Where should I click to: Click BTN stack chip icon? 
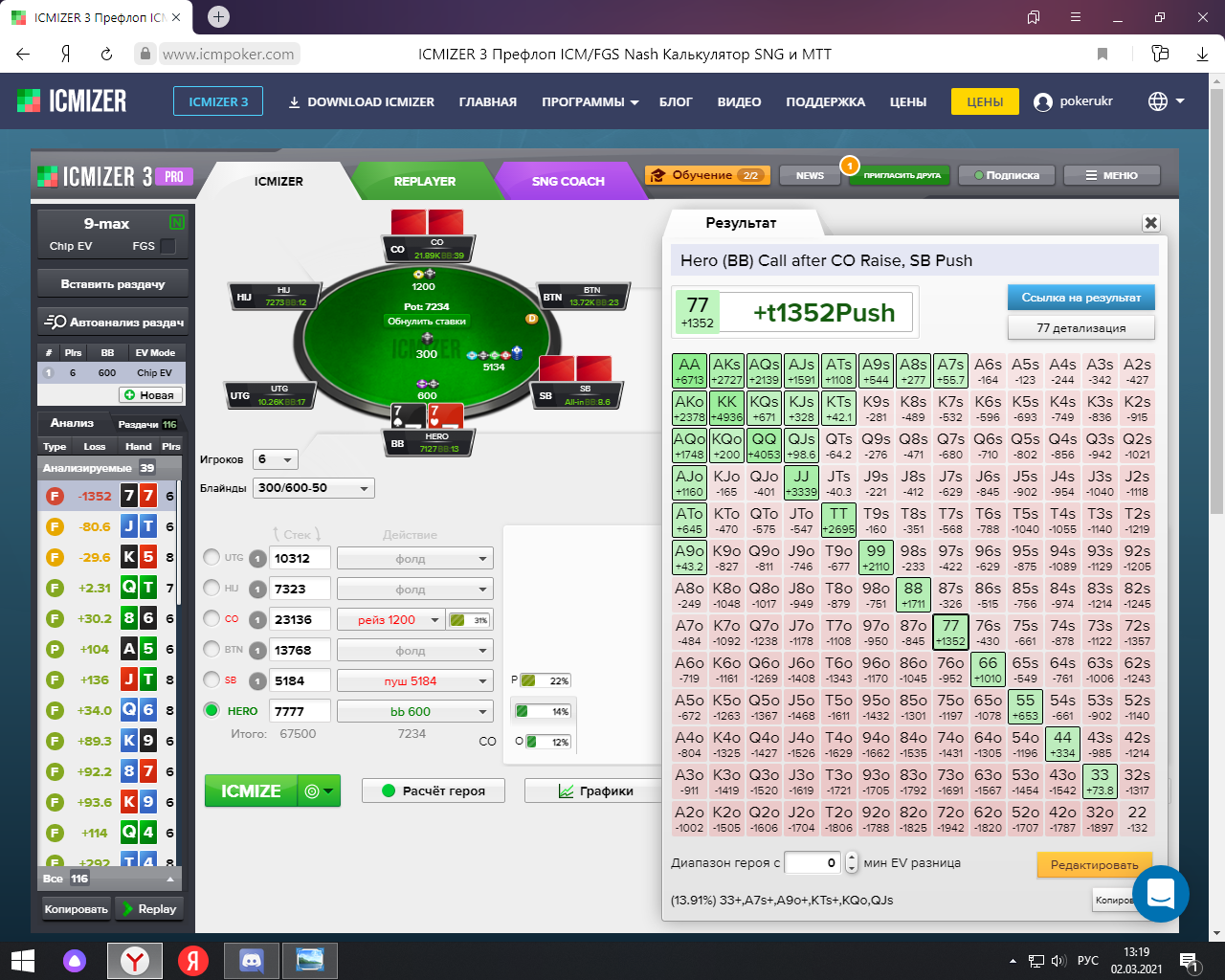(257, 651)
